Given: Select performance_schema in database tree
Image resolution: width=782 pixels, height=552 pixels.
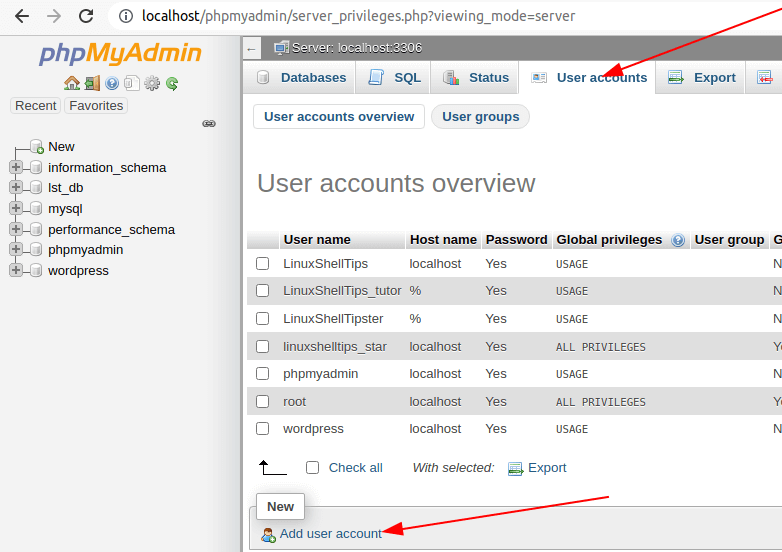Looking at the screenshot, I should [x=111, y=229].
